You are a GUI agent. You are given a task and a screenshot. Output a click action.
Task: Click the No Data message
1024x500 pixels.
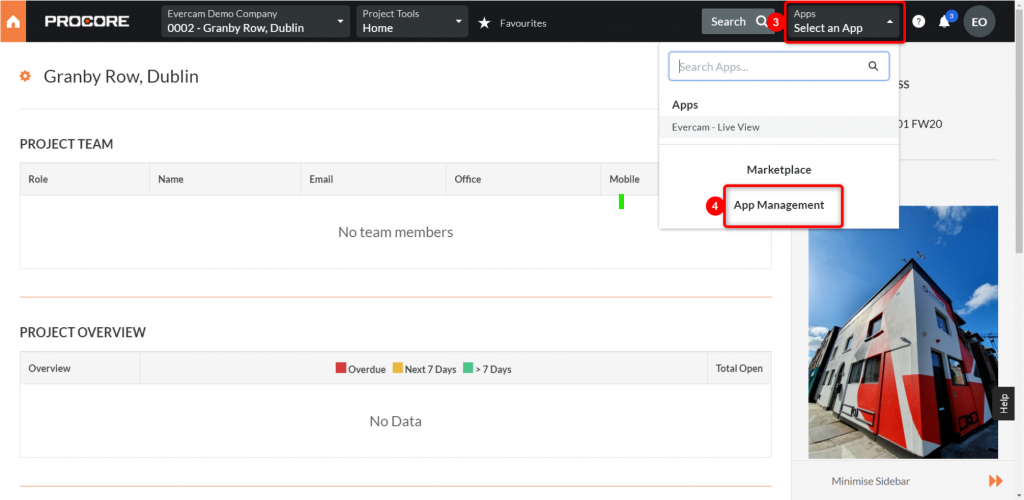coord(395,421)
